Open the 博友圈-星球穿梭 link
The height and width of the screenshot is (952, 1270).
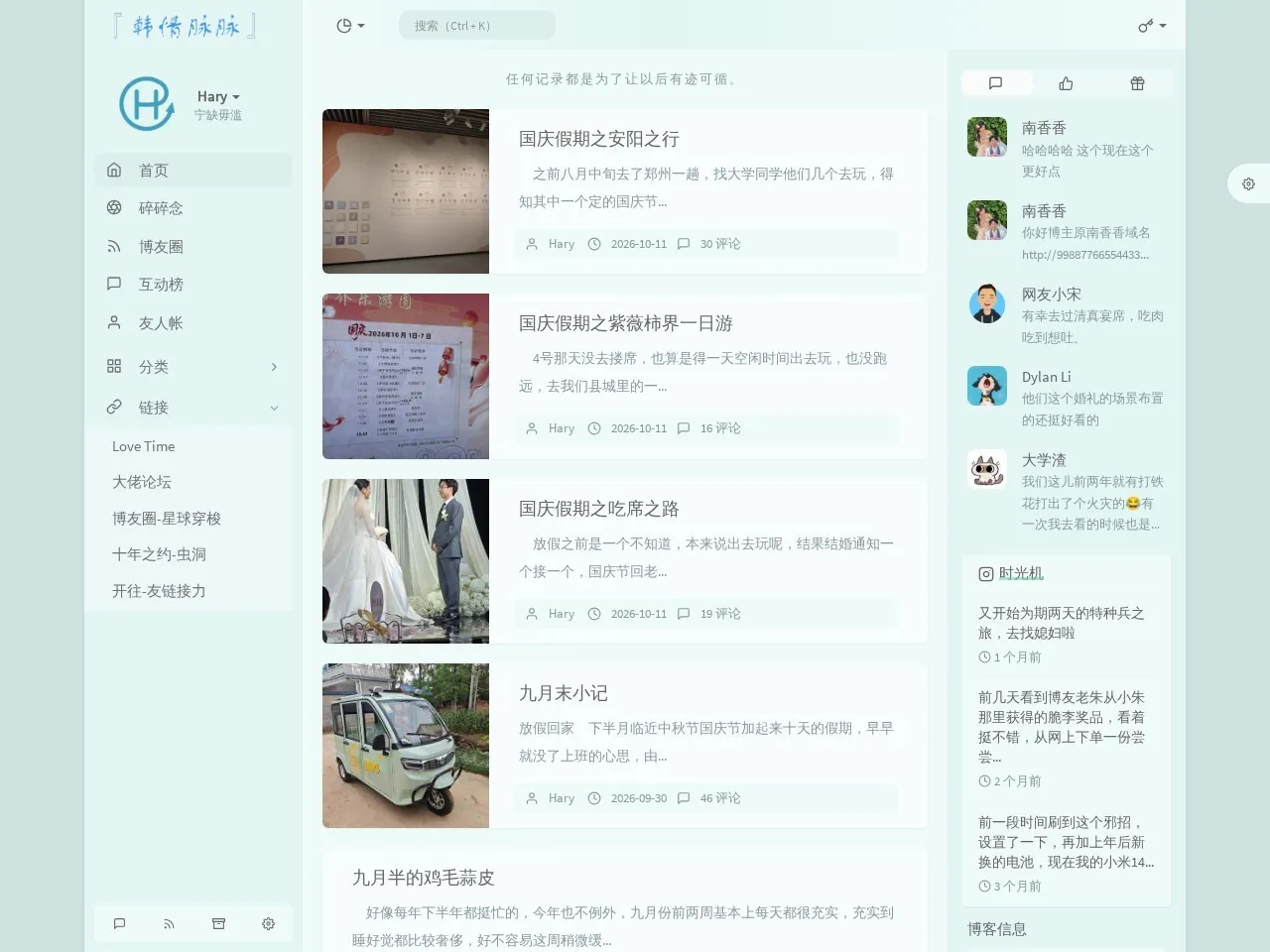click(x=167, y=519)
